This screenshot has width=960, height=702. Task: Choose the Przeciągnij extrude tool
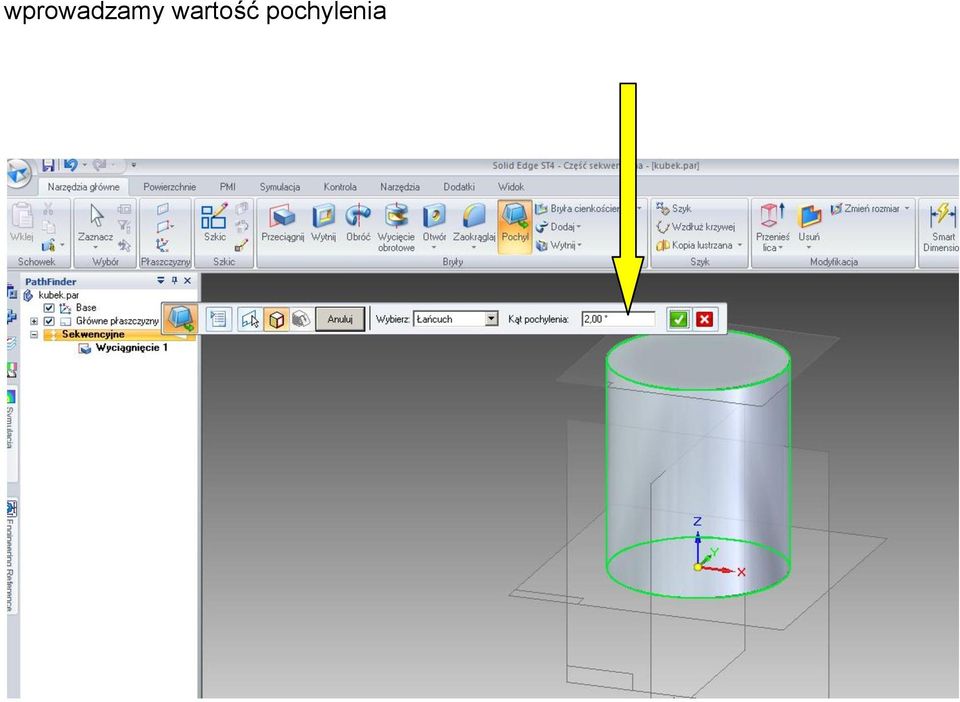[x=282, y=223]
